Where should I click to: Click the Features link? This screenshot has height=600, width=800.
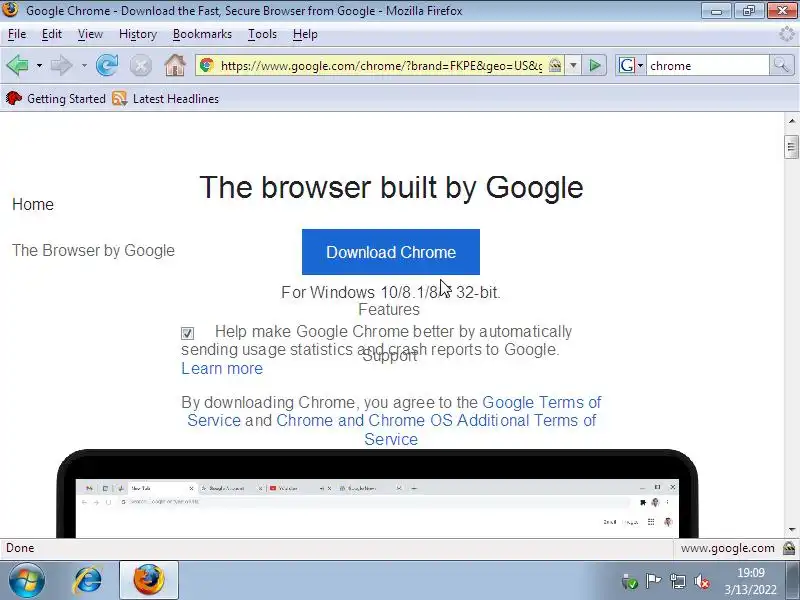click(x=389, y=309)
